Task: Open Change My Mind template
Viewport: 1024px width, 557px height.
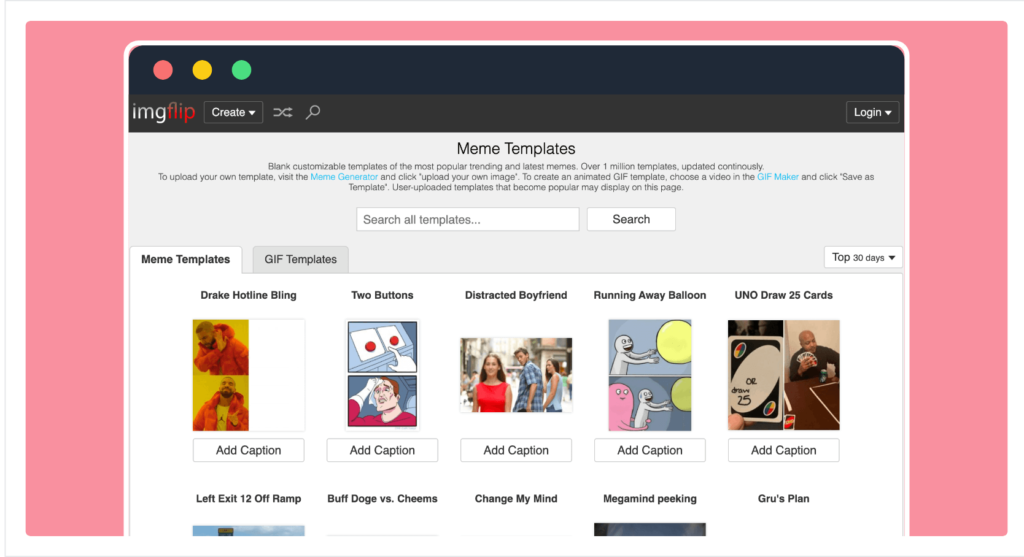Action: pyautogui.click(x=516, y=498)
